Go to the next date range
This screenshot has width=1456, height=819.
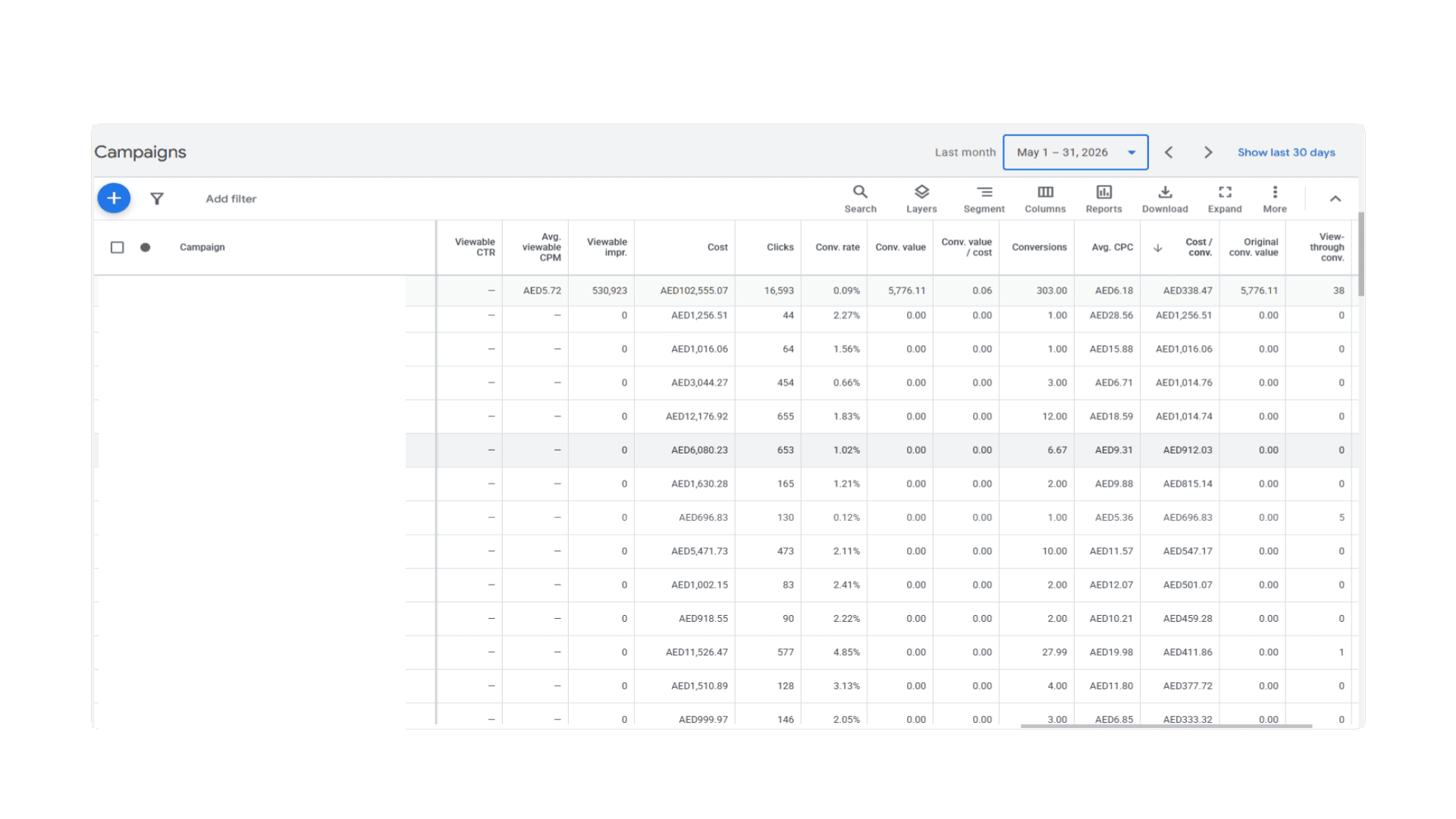1208,152
